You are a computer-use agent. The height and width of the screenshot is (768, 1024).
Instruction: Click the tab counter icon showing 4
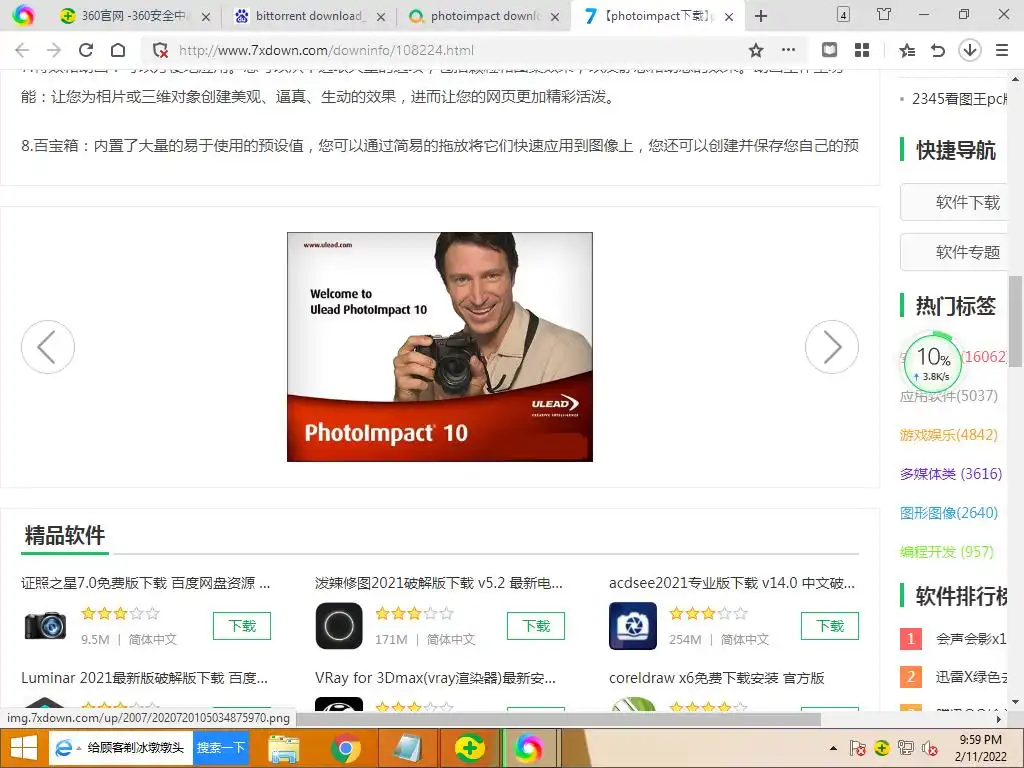[x=844, y=14]
